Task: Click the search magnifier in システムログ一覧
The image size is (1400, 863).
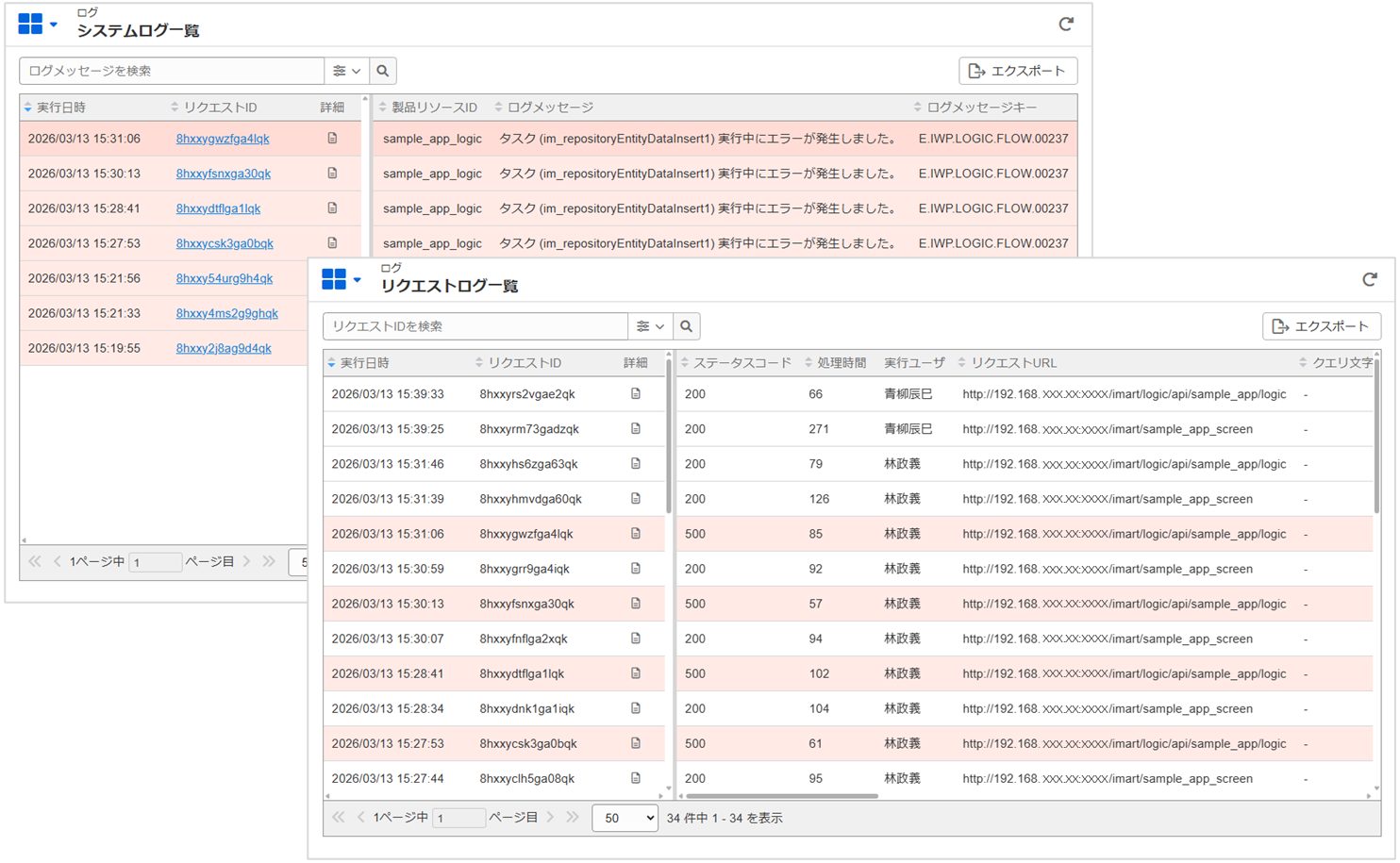Action: (x=382, y=71)
